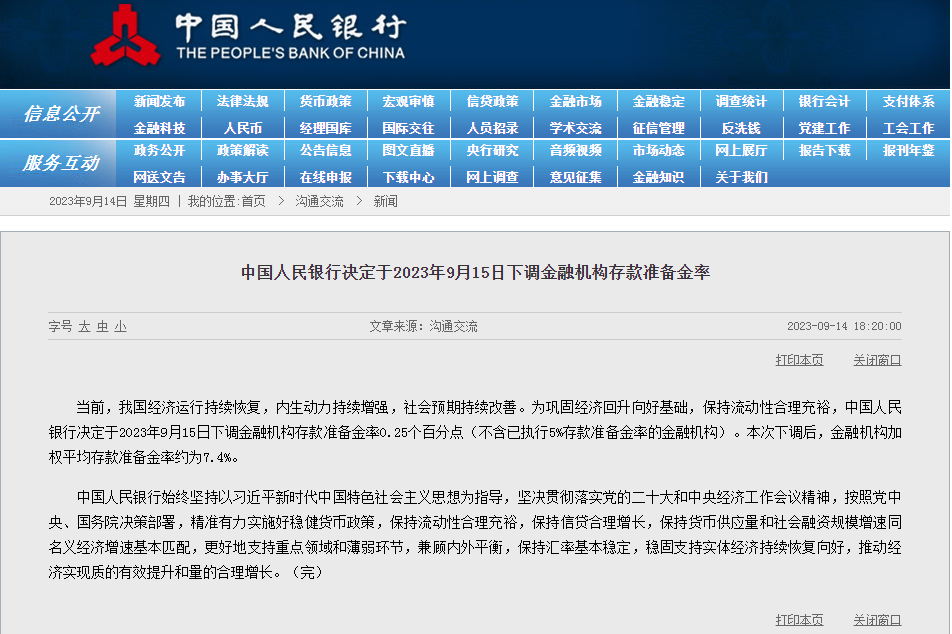Click 关闭窗口 above the article text
This screenshot has height=634, width=952.
[x=877, y=360]
